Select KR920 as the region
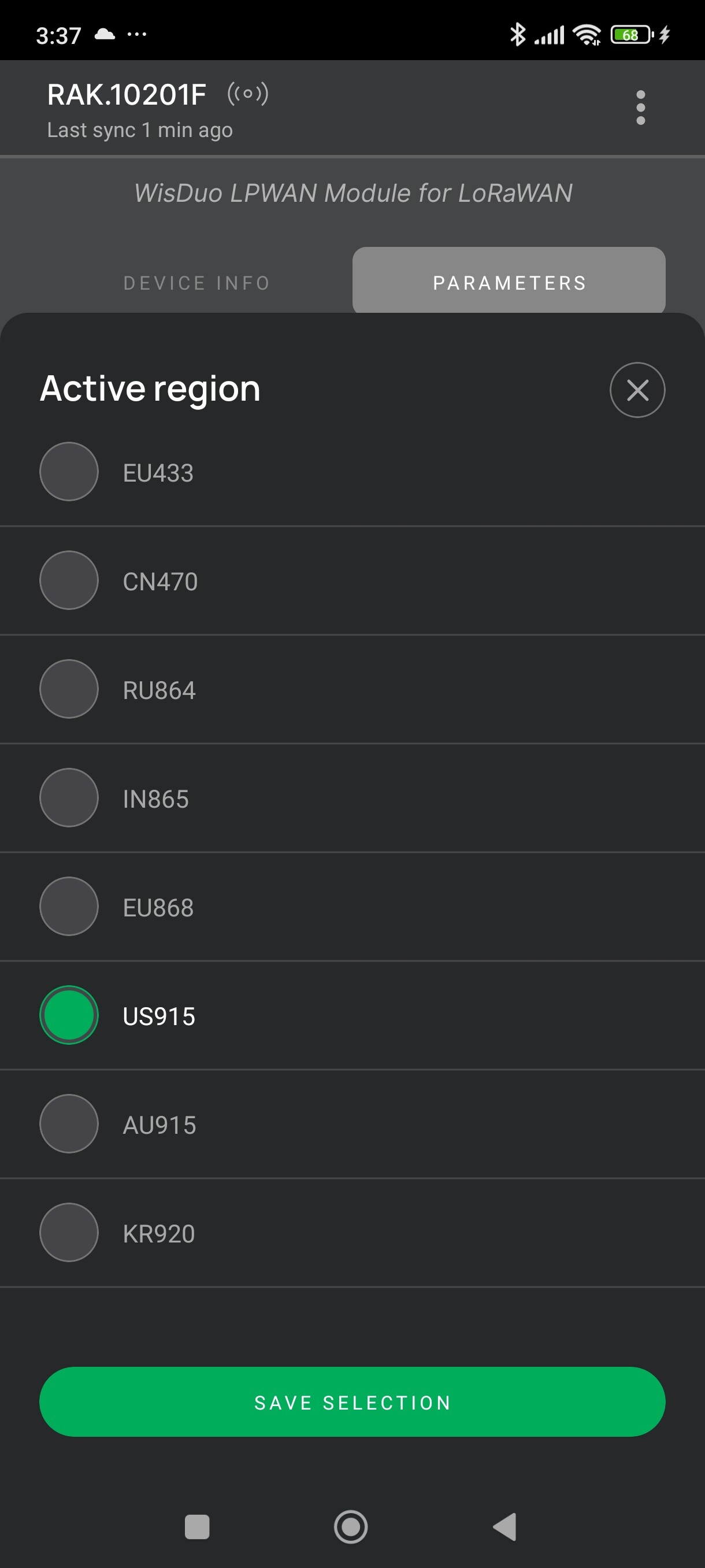 pyautogui.click(x=69, y=1233)
